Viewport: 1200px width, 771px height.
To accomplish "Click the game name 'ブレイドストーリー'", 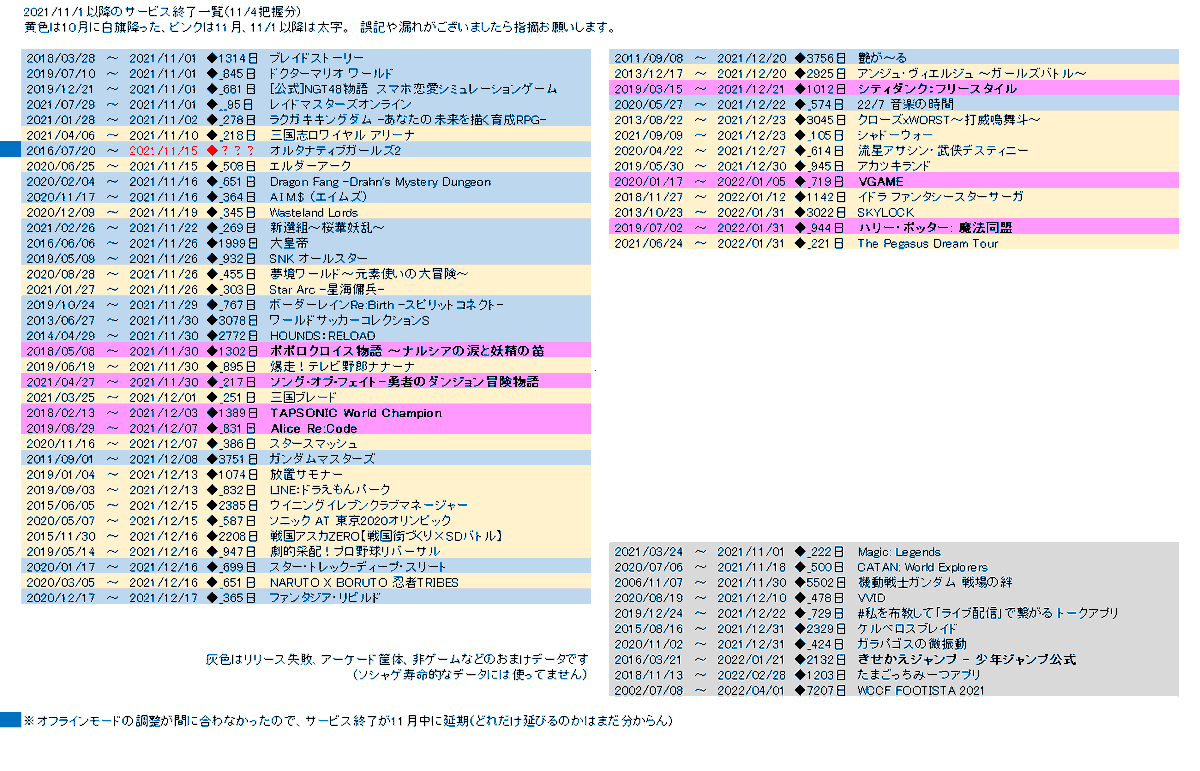I will 317,58.
